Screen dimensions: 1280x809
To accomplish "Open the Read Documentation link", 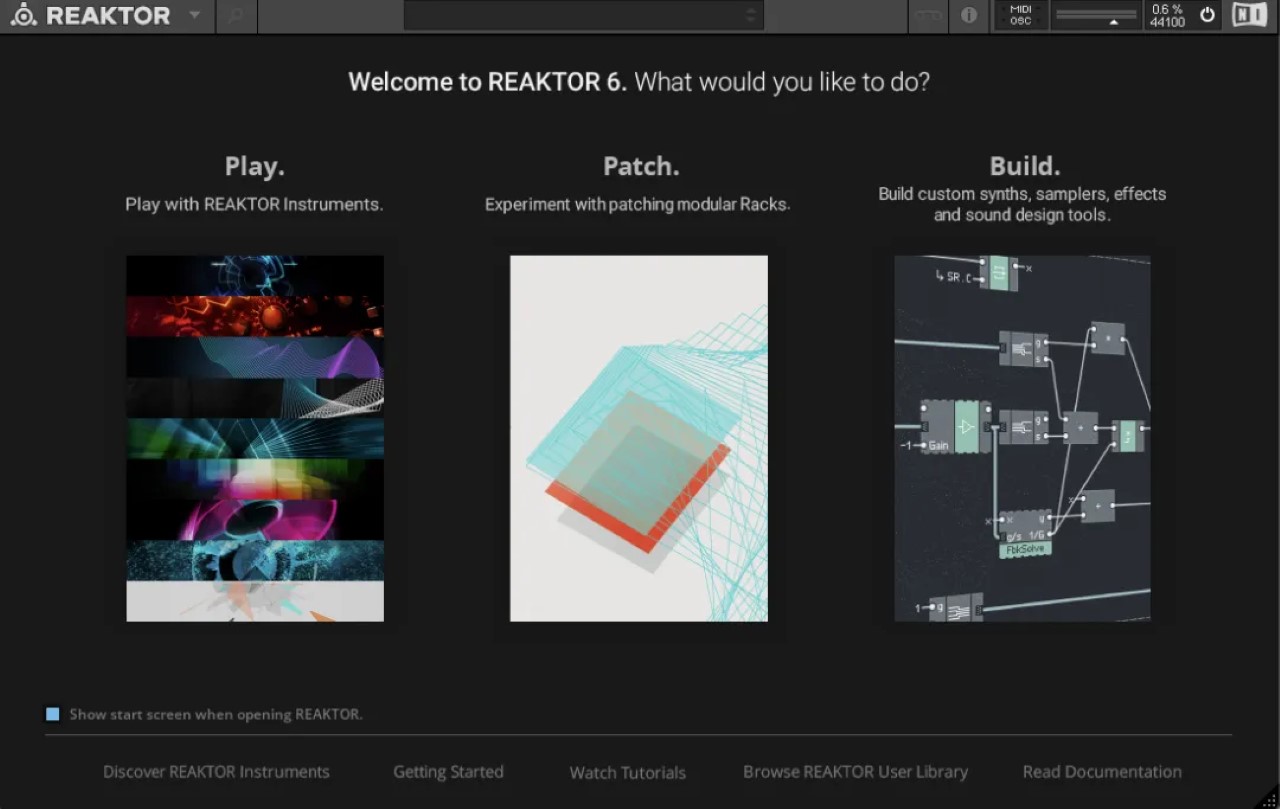I will point(1102,772).
